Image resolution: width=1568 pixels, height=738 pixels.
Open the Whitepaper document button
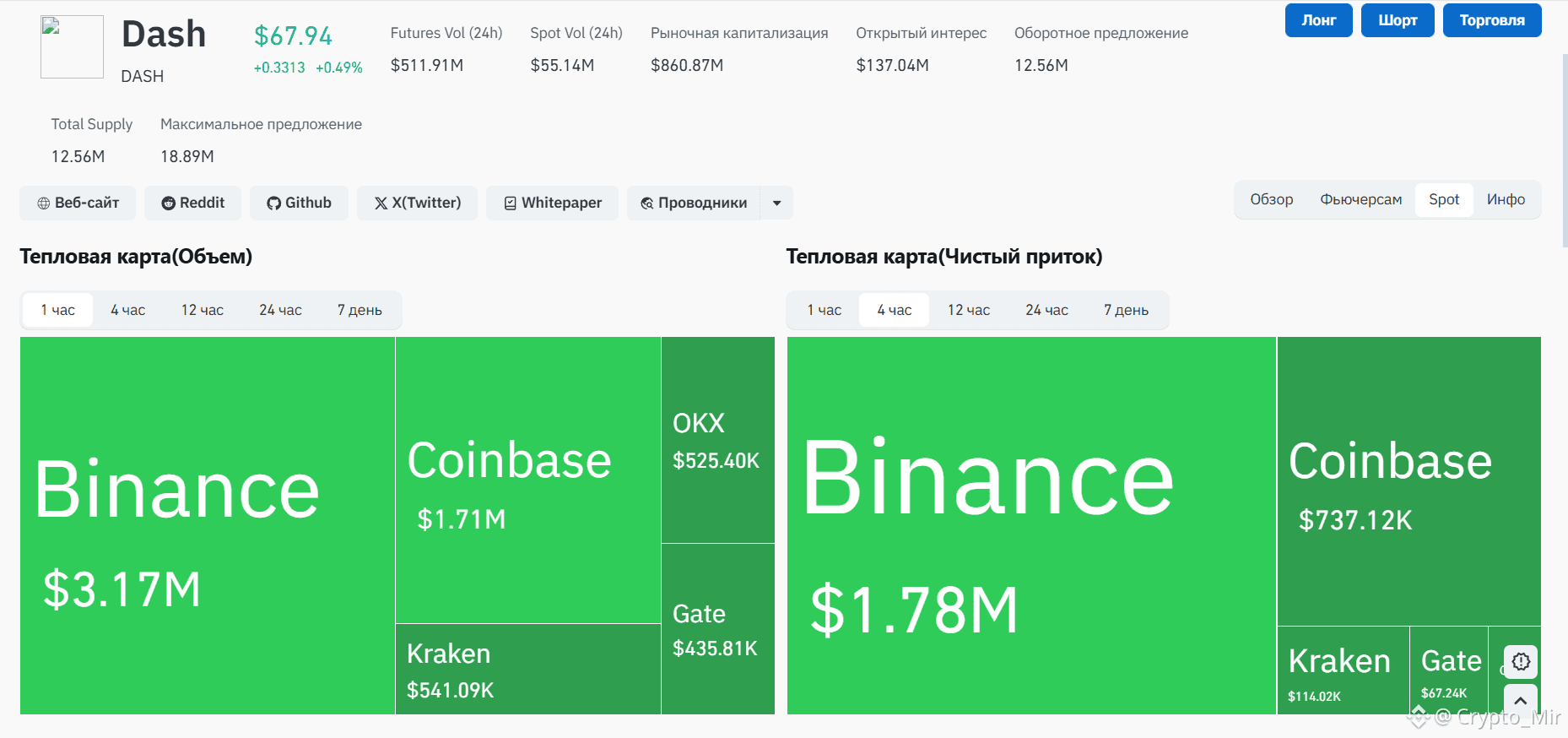tap(553, 203)
